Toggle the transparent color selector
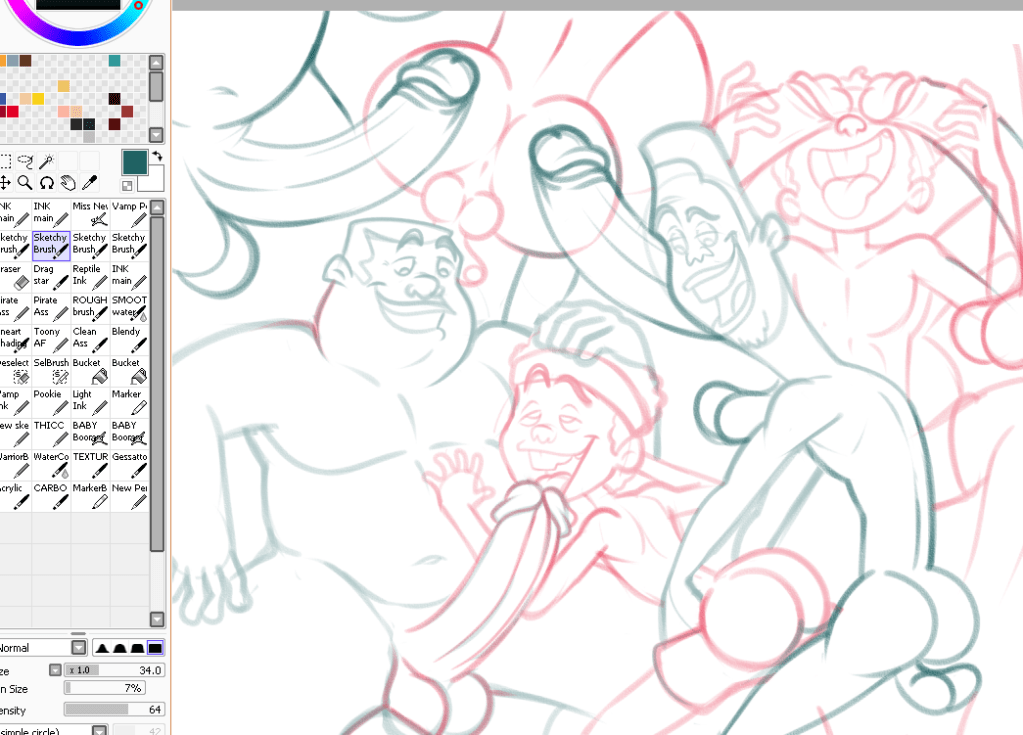Viewport: 1023px width, 735px height. [126, 184]
